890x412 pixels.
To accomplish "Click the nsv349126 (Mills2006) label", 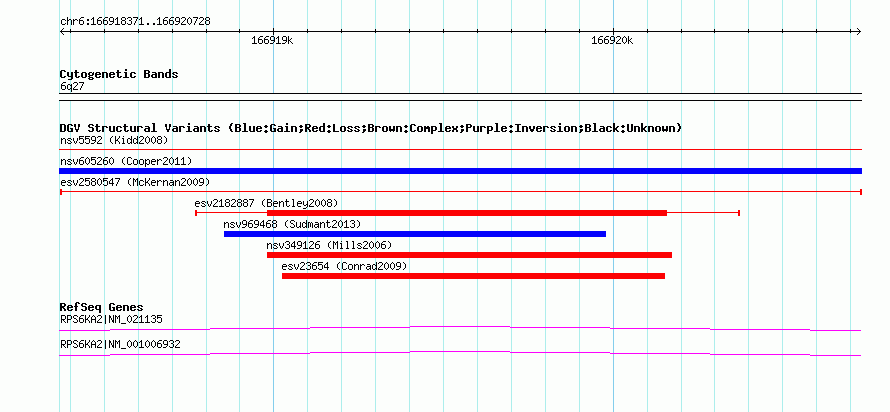I will pos(329,245).
